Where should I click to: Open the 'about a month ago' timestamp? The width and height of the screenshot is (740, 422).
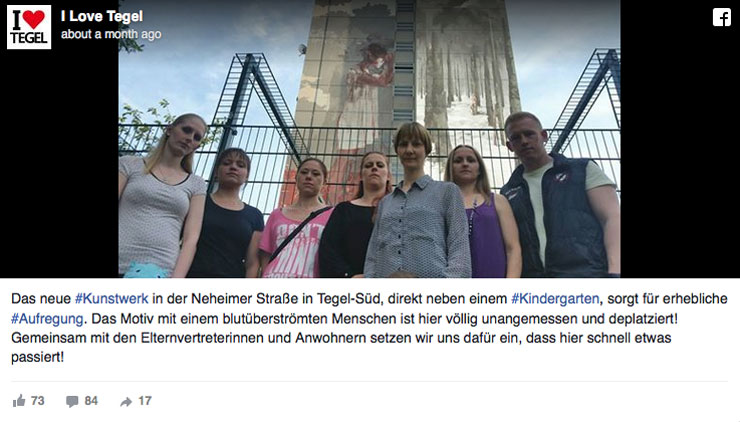pos(111,34)
